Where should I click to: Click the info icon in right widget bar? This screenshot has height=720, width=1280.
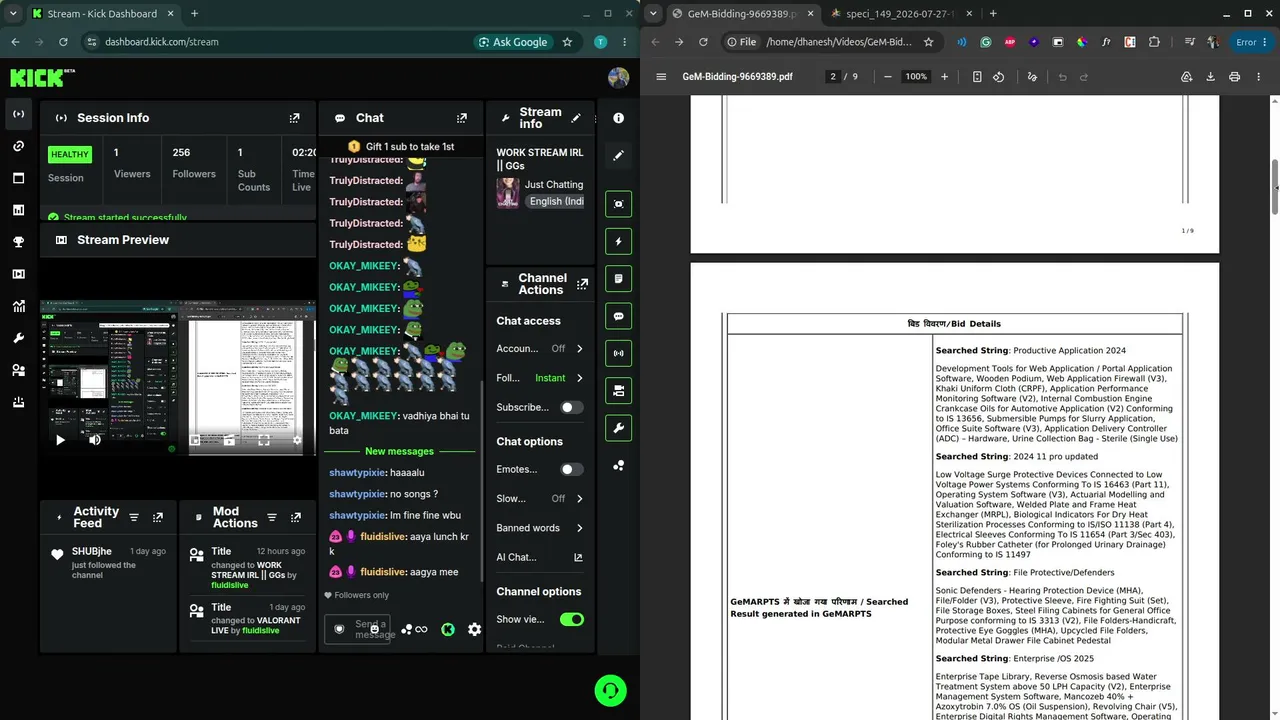tap(618, 118)
